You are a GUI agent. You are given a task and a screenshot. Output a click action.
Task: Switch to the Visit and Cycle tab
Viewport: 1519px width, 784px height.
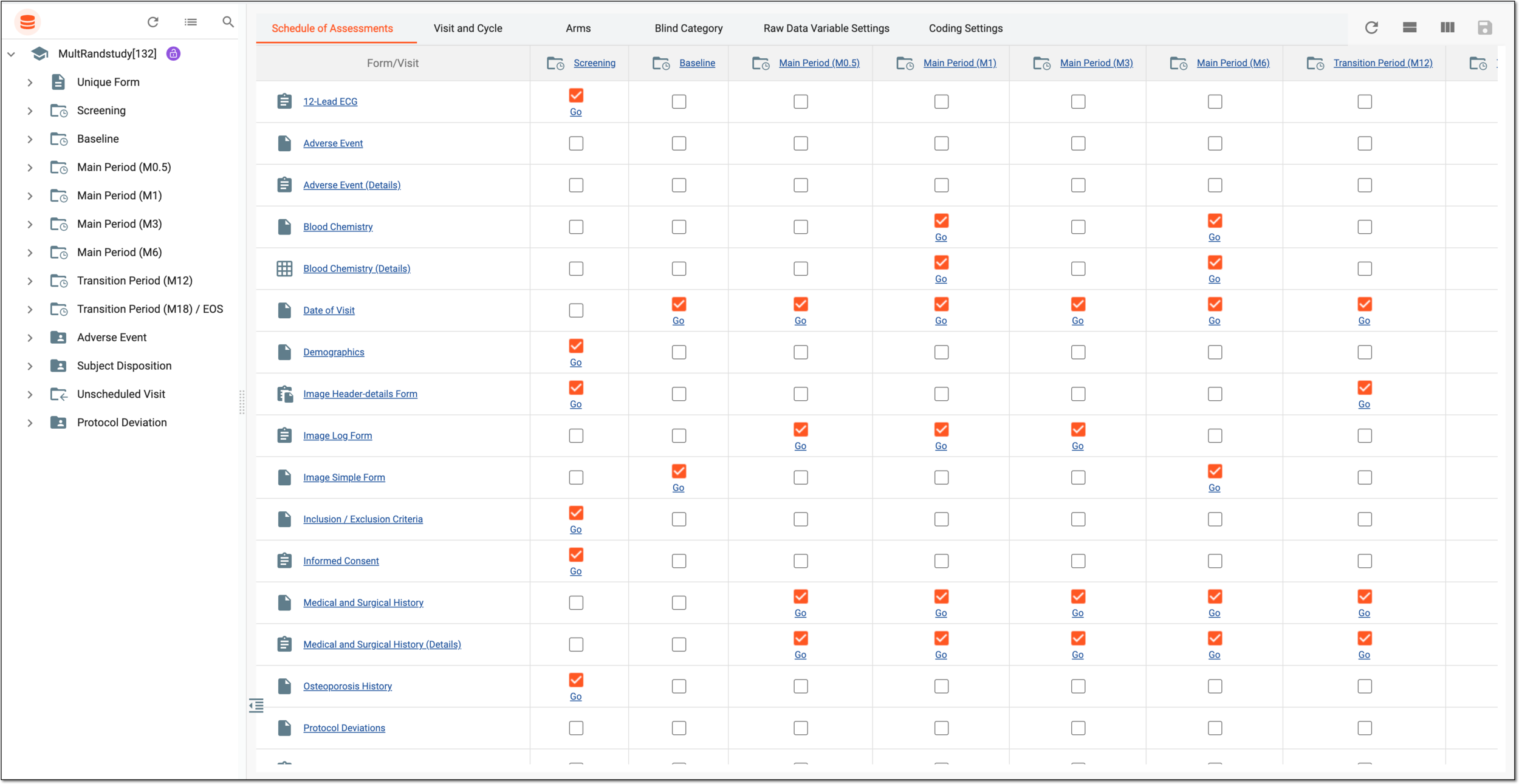(468, 29)
